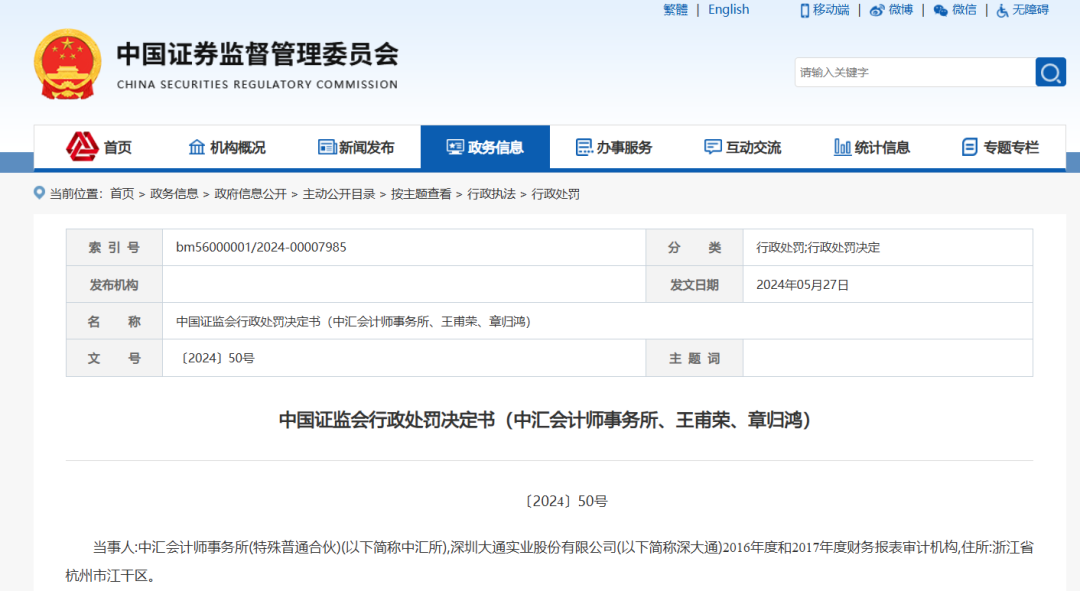Click the 发文日期 label cell
The height and width of the screenshot is (591, 1080).
tap(694, 284)
